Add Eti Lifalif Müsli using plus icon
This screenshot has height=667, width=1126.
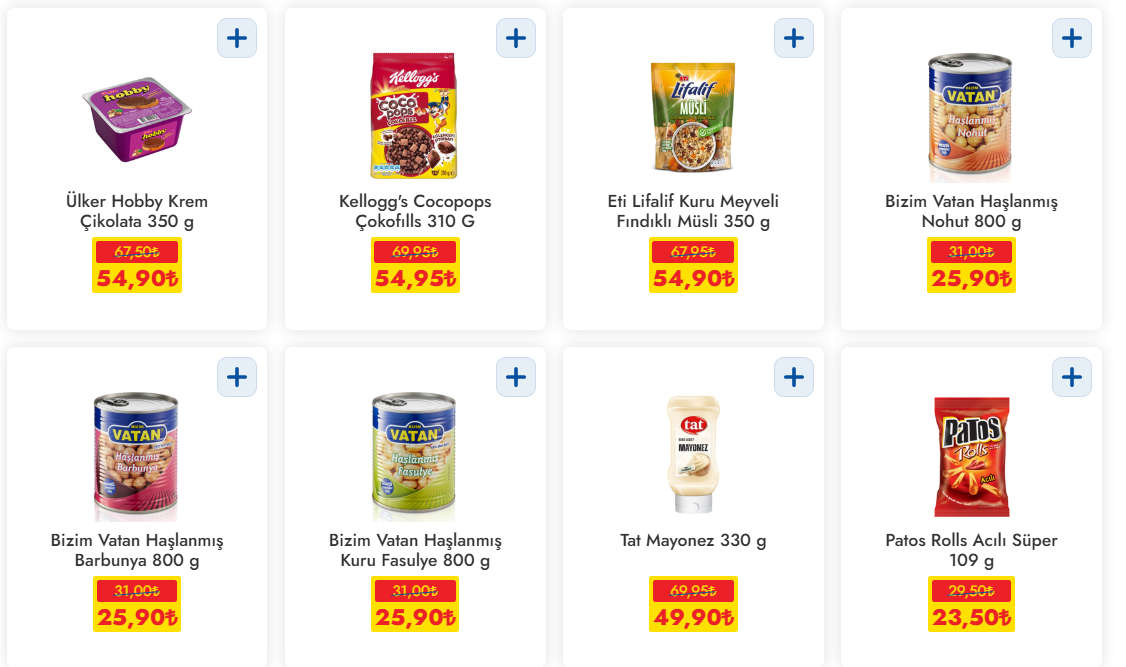(794, 38)
